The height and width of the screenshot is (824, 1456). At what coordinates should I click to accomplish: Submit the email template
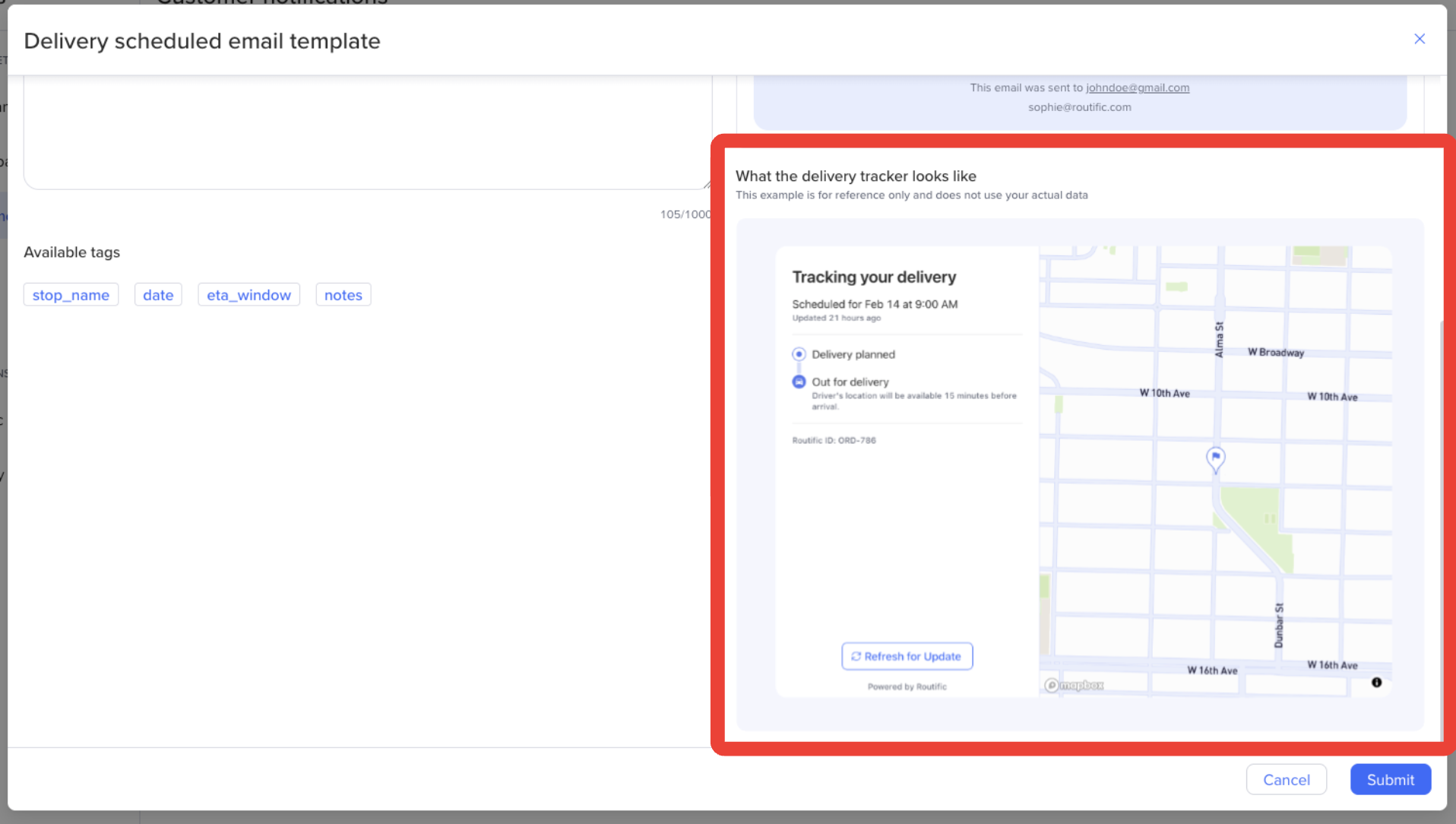(x=1391, y=780)
